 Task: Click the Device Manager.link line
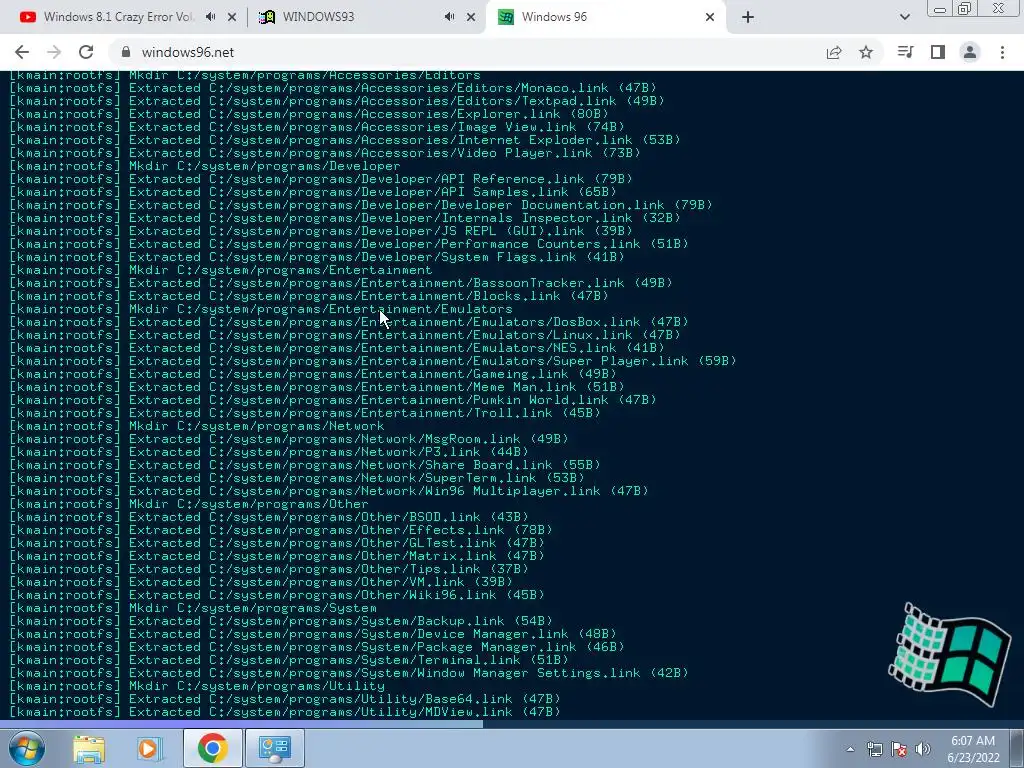(313, 634)
